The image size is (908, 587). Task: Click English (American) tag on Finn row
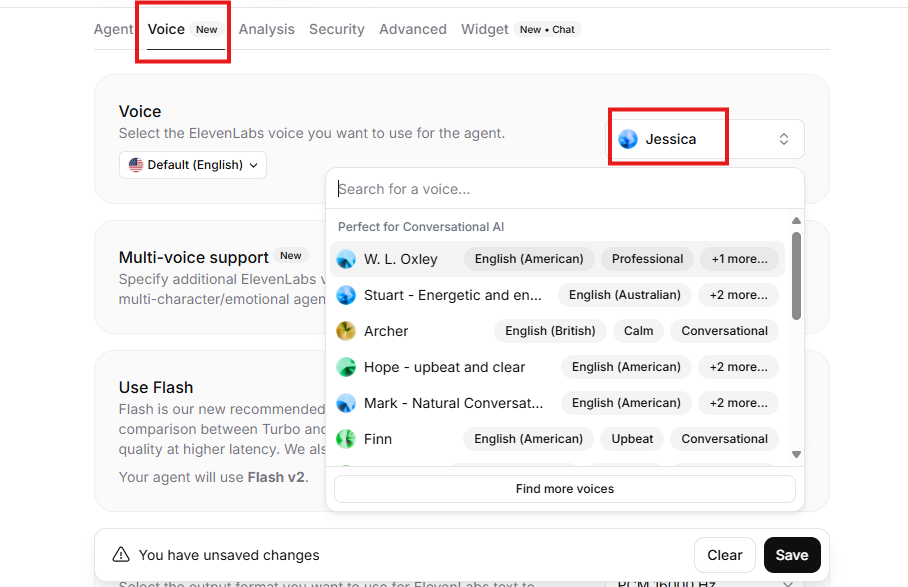coord(528,439)
